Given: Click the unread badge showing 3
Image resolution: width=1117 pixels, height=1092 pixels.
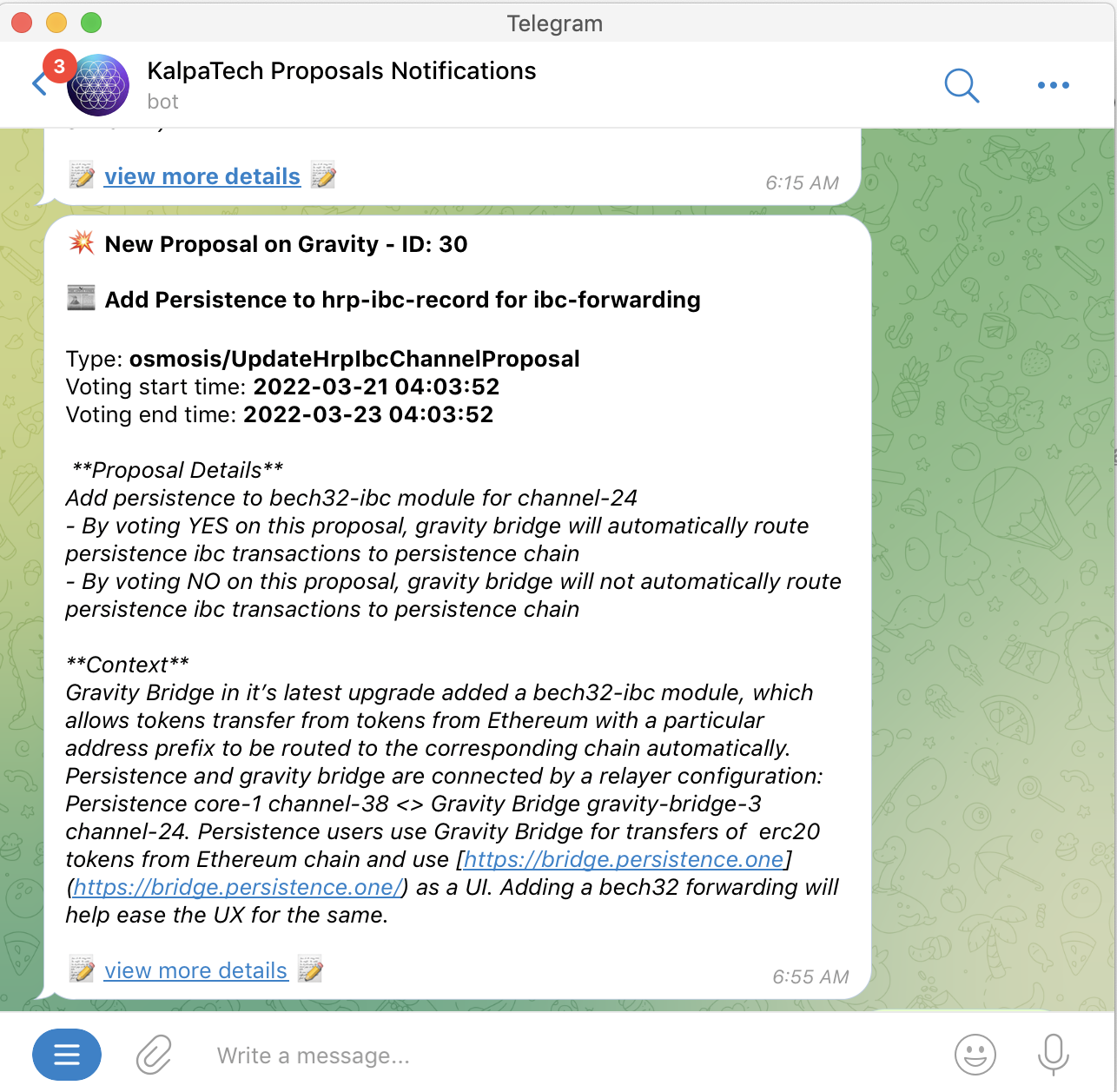Looking at the screenshot, I should click(x=59, y=66).
